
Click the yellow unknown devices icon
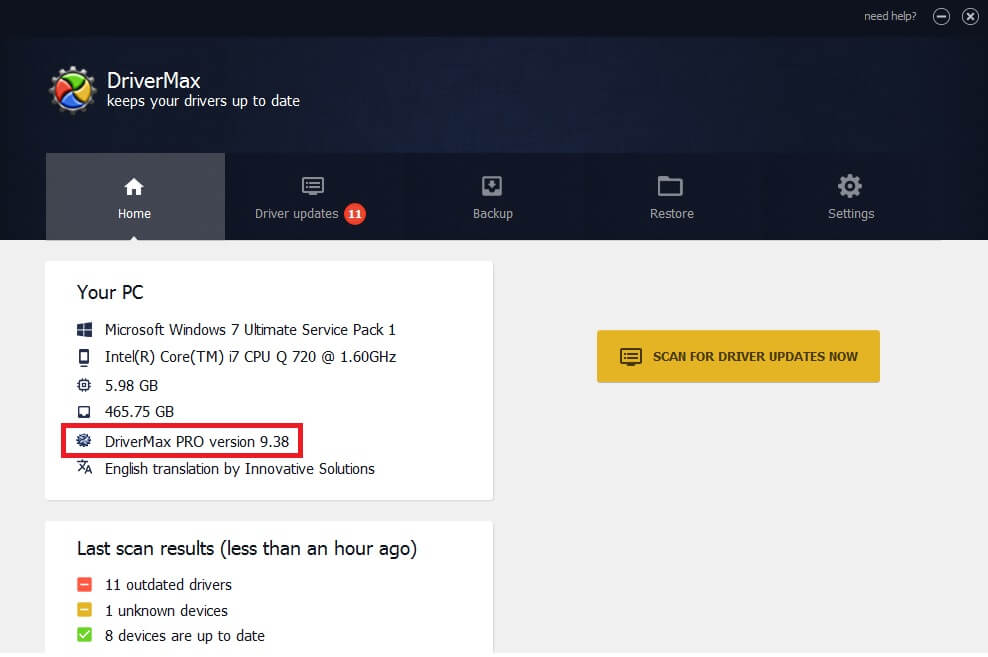84,610
